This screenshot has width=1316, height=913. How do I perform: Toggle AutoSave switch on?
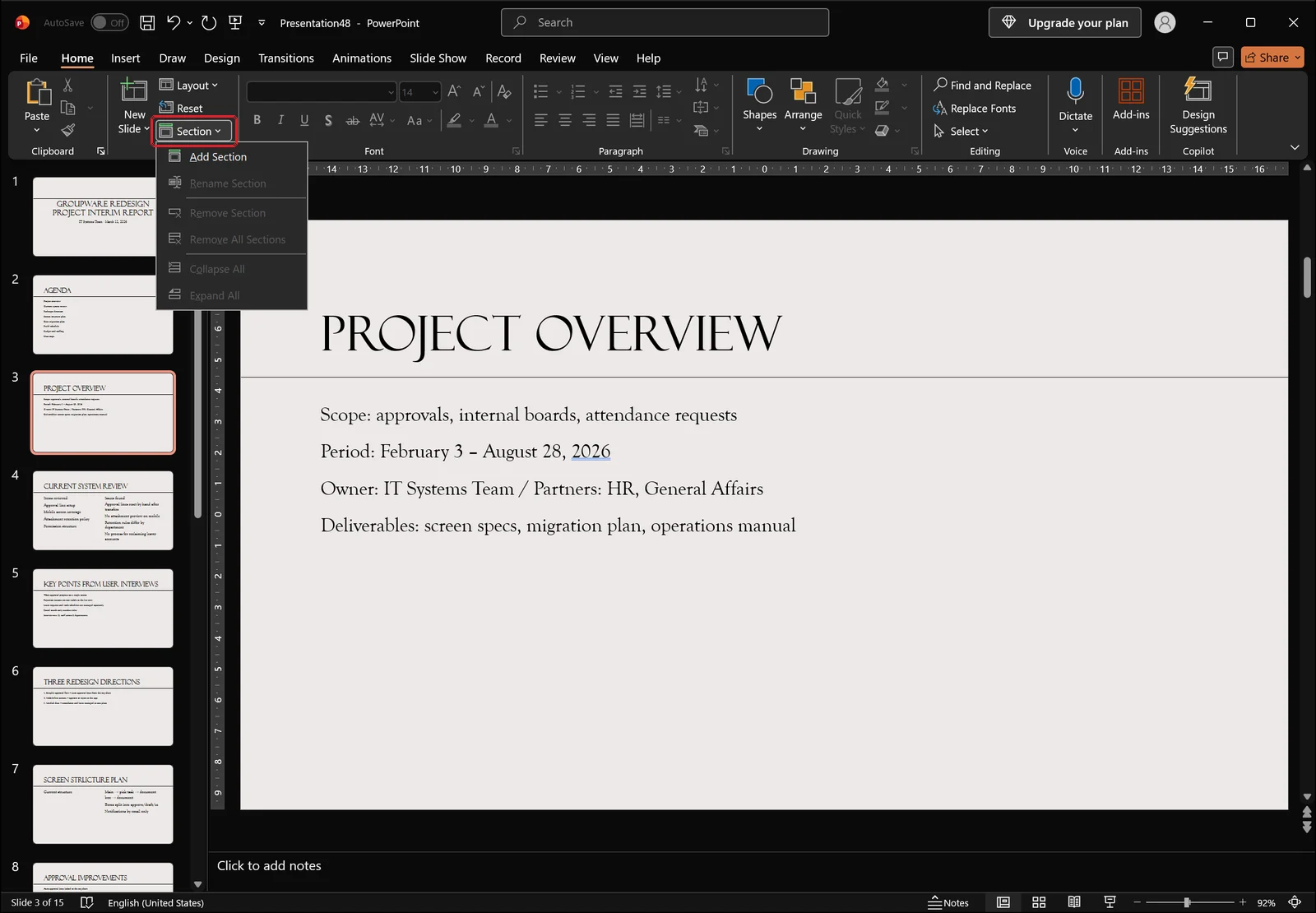pyautogui.click(x=109, y=22)
